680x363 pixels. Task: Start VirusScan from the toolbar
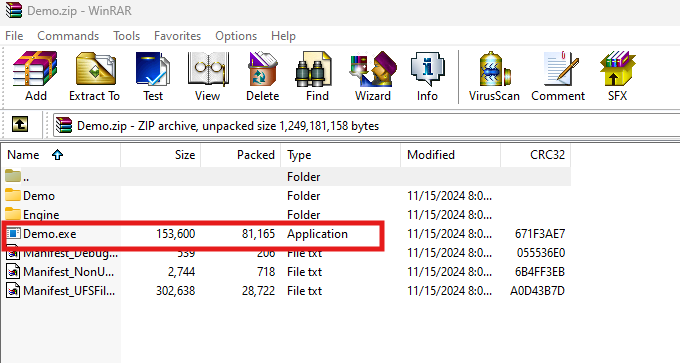click(494, 76)
